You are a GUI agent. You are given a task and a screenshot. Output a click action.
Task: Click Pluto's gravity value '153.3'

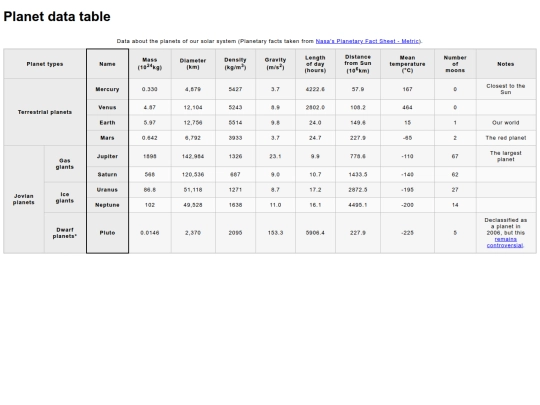(275, 233)
